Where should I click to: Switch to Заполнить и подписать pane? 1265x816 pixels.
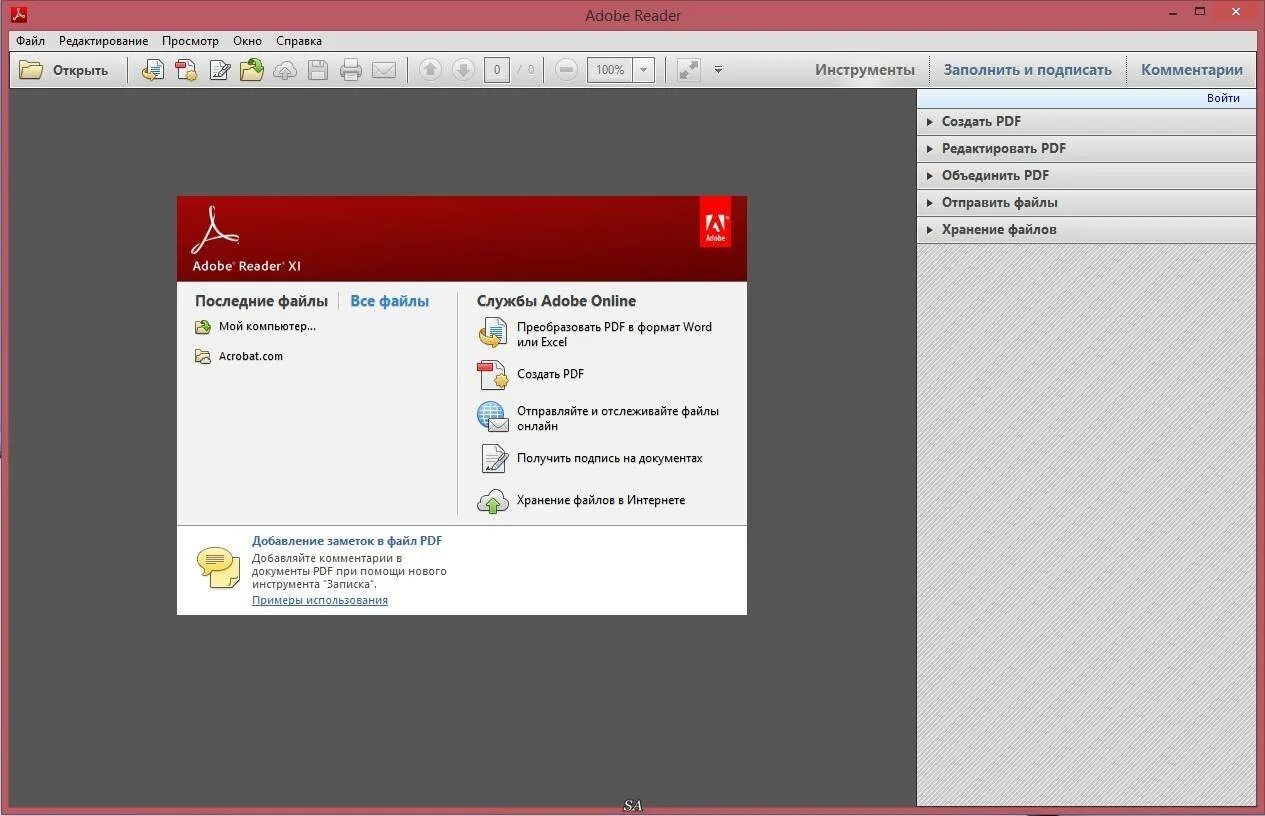click(1028, 70)
